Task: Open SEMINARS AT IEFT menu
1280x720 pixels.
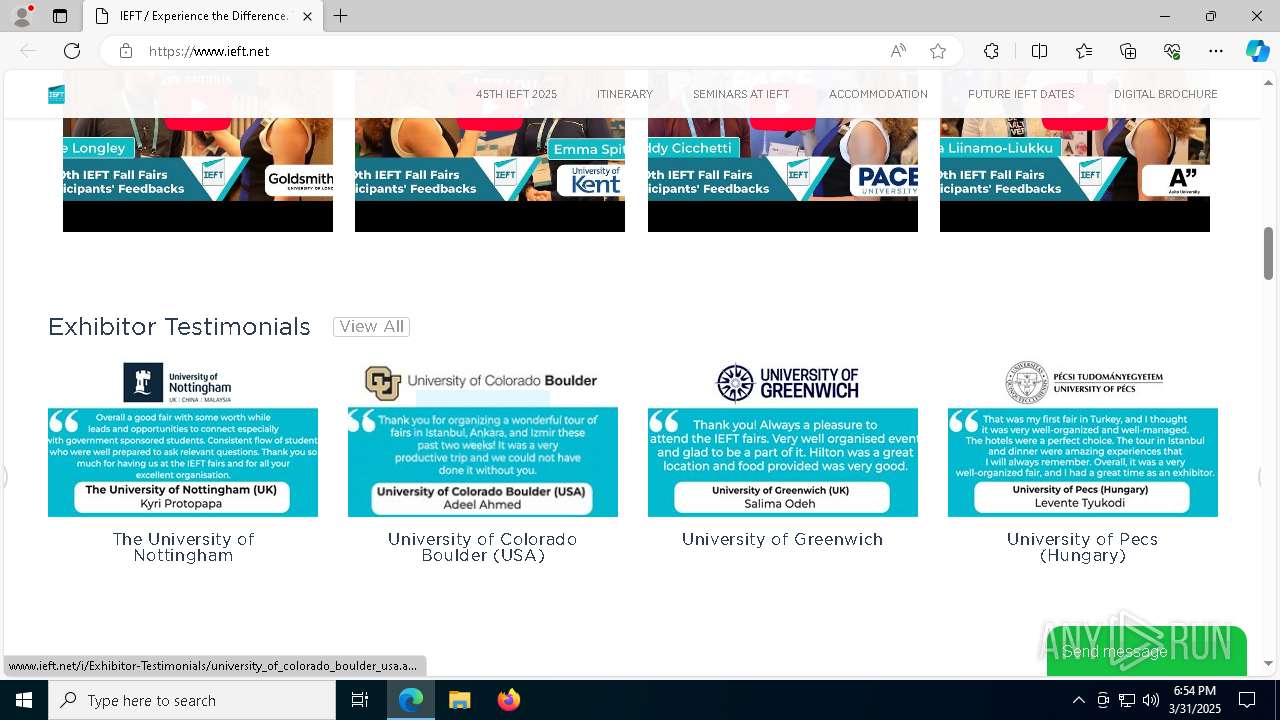Action: click(741, 94)
